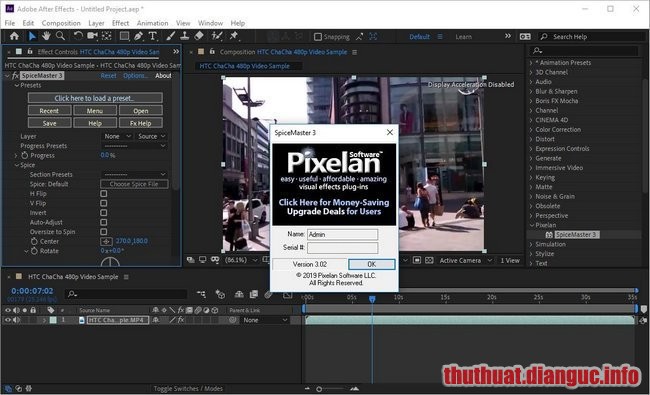Screen dimensions: 650x395
Task: Select the Brush tool
Action: [170, 36]
